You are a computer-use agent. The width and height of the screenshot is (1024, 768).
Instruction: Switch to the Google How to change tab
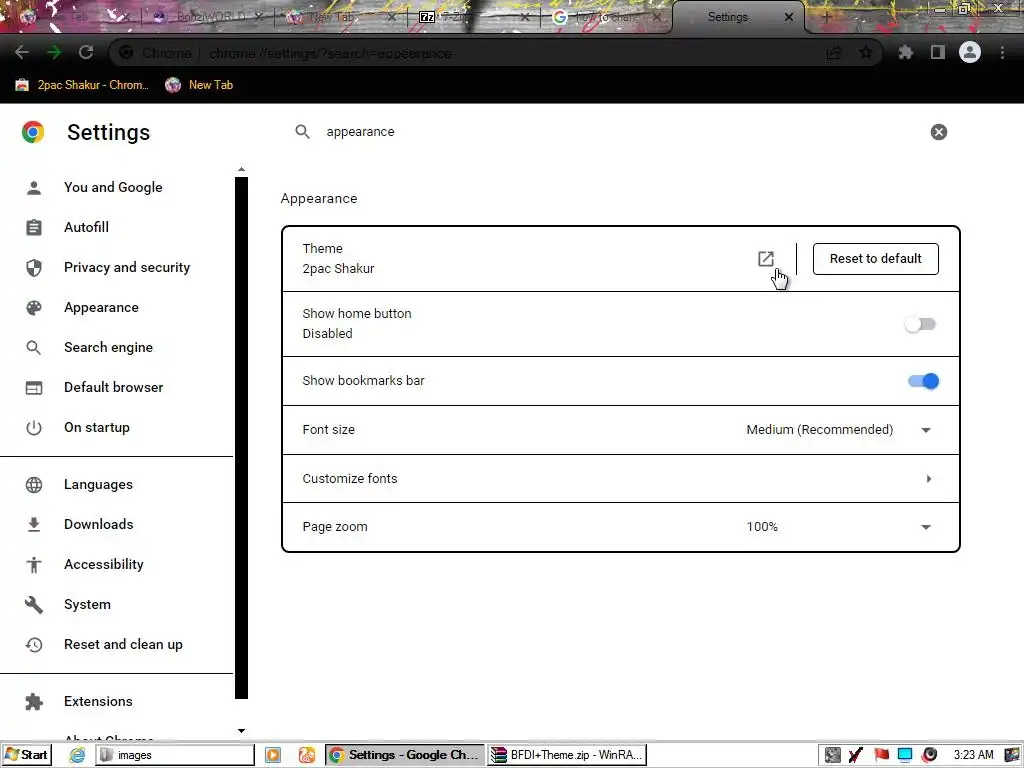point(604,17)
